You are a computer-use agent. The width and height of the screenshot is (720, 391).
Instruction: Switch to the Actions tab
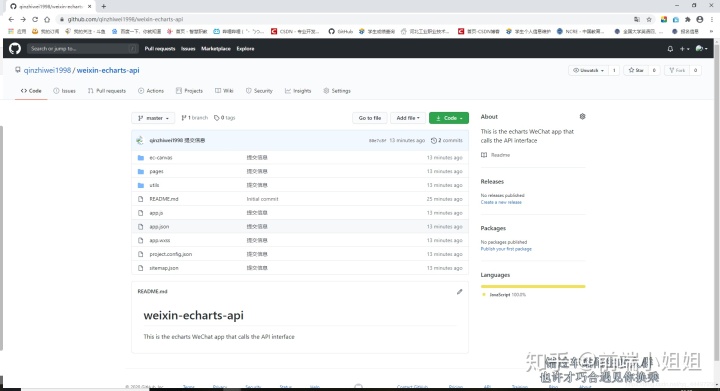click(x=151, y=91)
